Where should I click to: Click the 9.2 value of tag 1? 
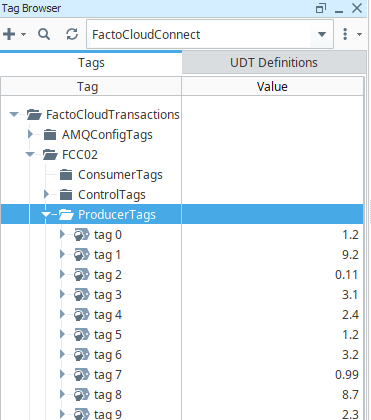click(350, 255)
